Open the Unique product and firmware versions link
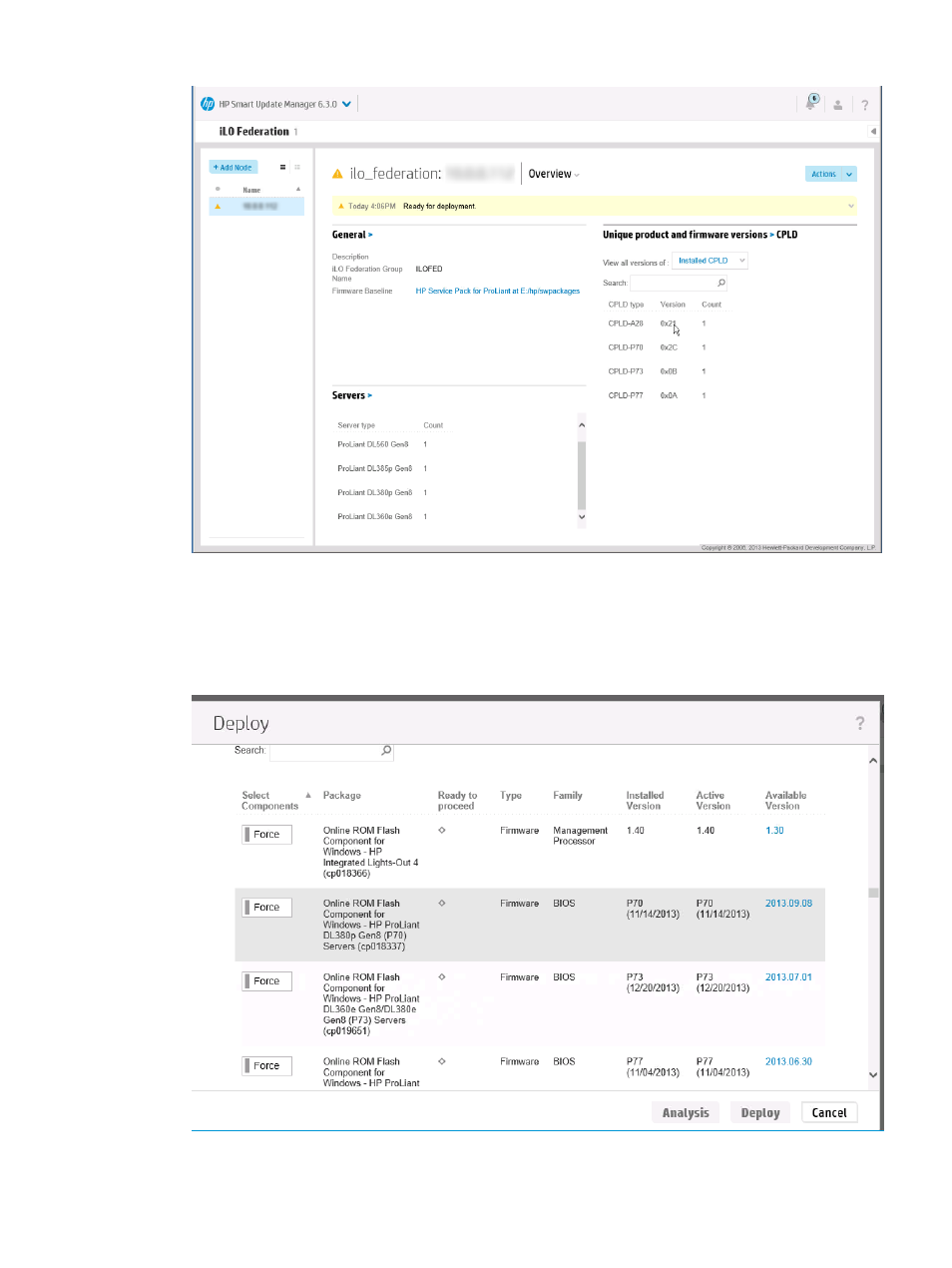This screenshot has width=952, height=1268. pos(688,235)
